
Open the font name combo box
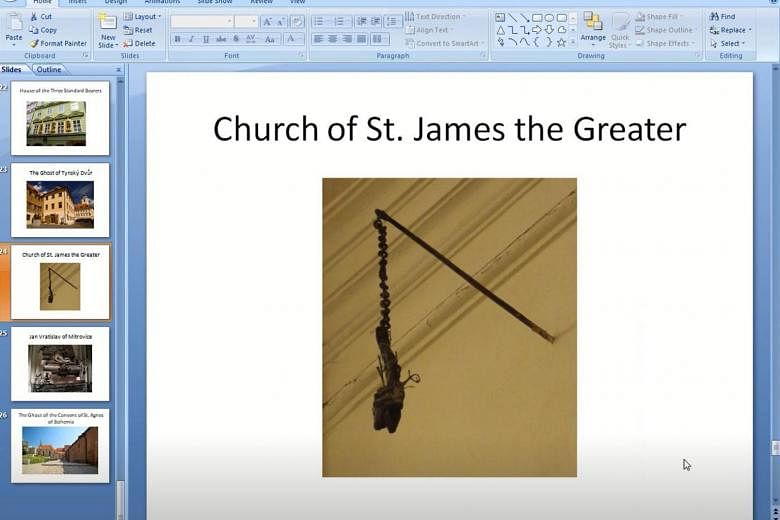coord(202,21)
